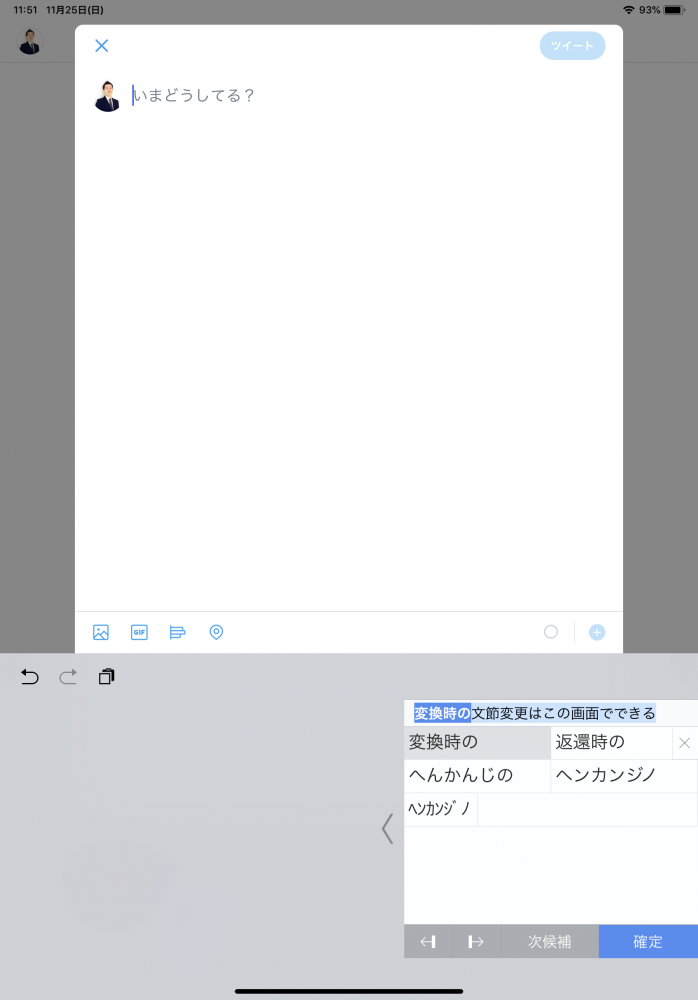The height and width of the screenshot is (1000, 698).
Task: Close the tweet compose window
Action: (101, 46)
